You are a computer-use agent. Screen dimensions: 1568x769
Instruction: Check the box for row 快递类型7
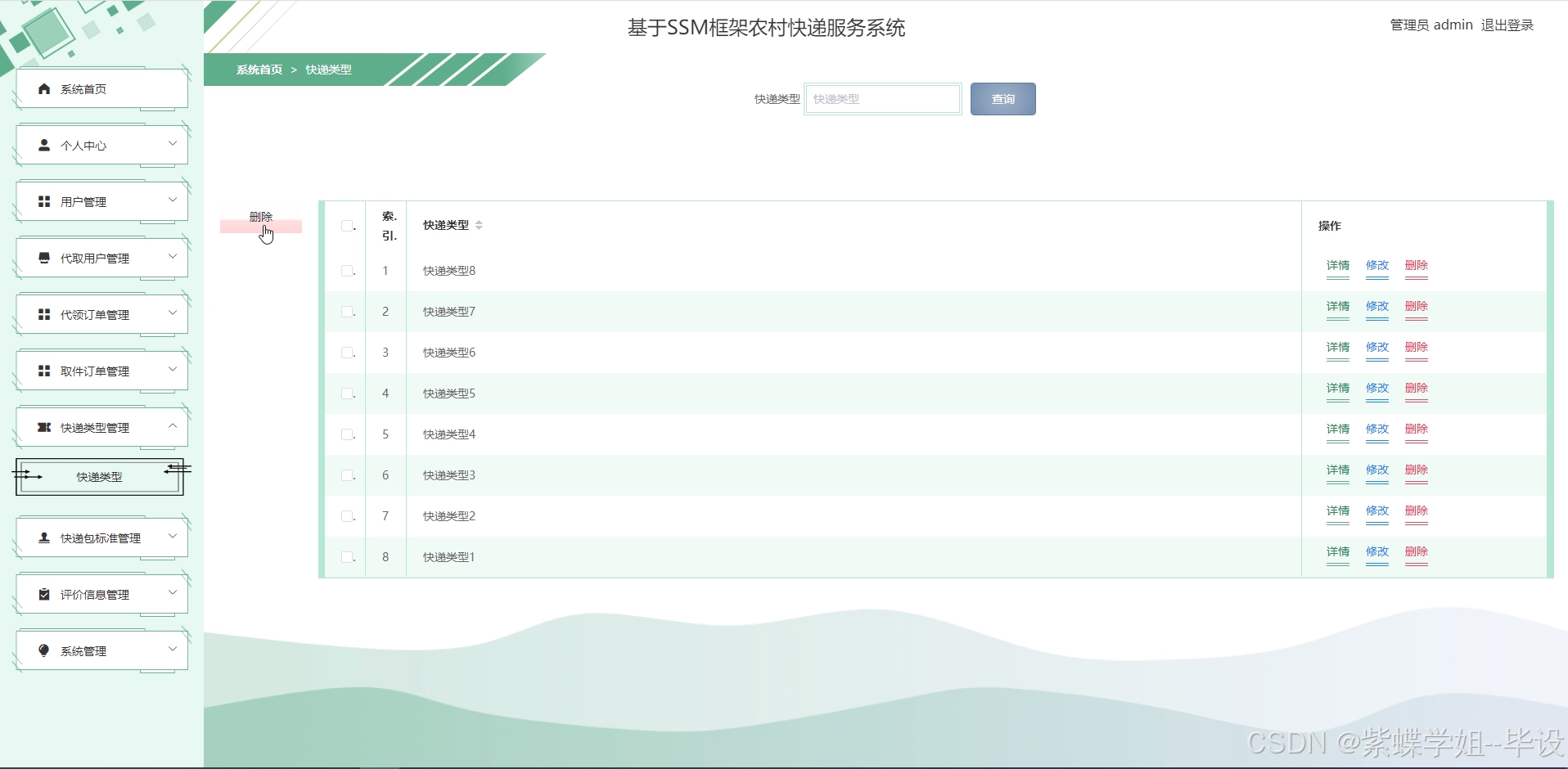pos(347,312)
